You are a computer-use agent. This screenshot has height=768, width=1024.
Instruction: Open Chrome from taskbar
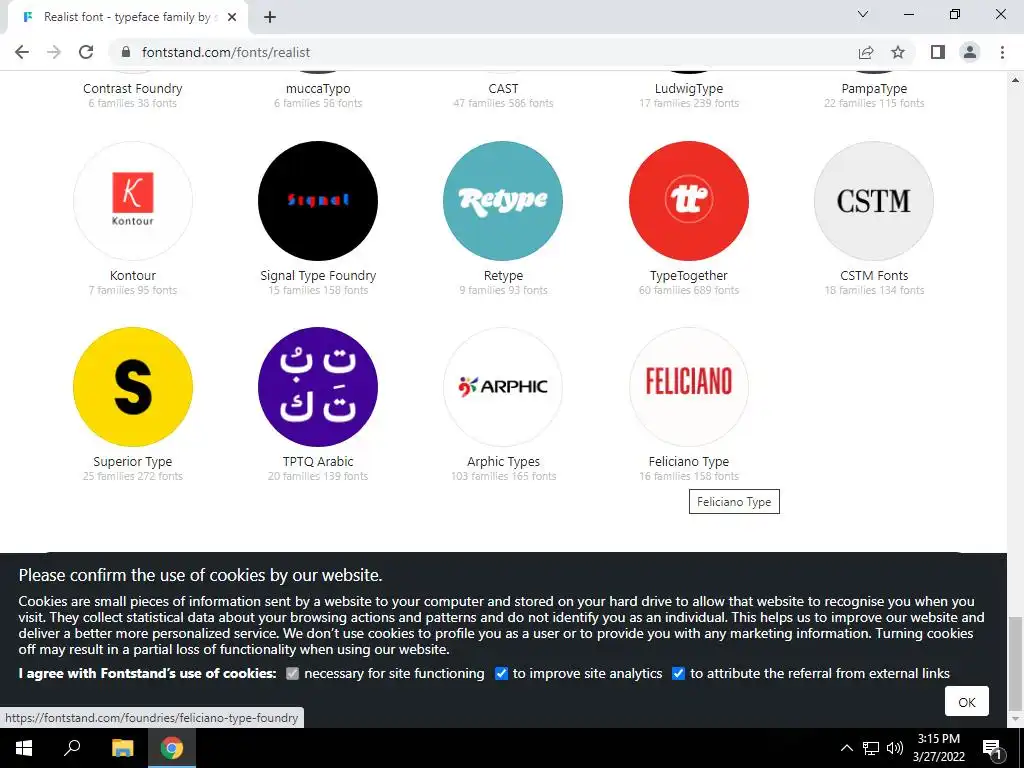click(172, 748)
